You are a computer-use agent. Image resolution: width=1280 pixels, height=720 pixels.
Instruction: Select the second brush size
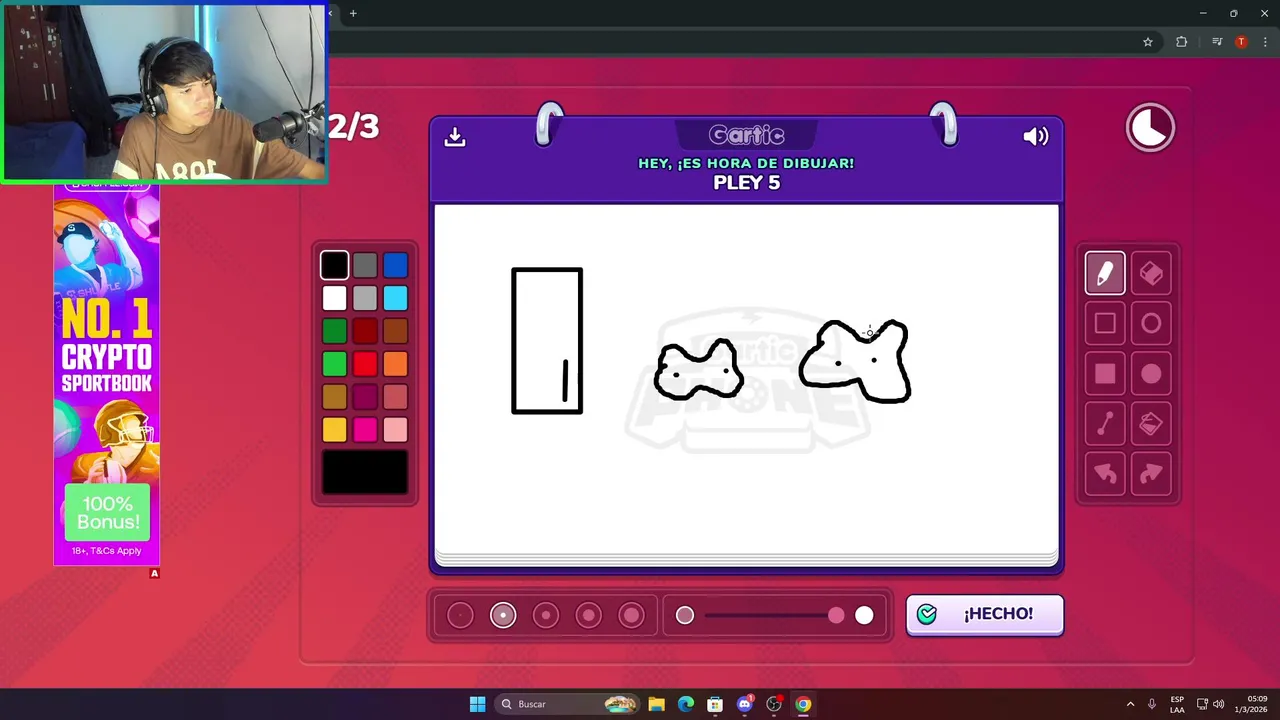503,615
